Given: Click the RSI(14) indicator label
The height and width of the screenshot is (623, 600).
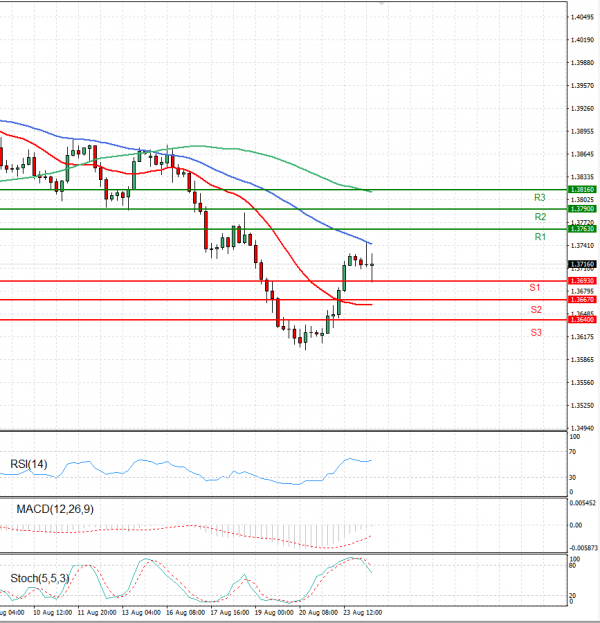Looking at the screenshot, I should [29, 464].
